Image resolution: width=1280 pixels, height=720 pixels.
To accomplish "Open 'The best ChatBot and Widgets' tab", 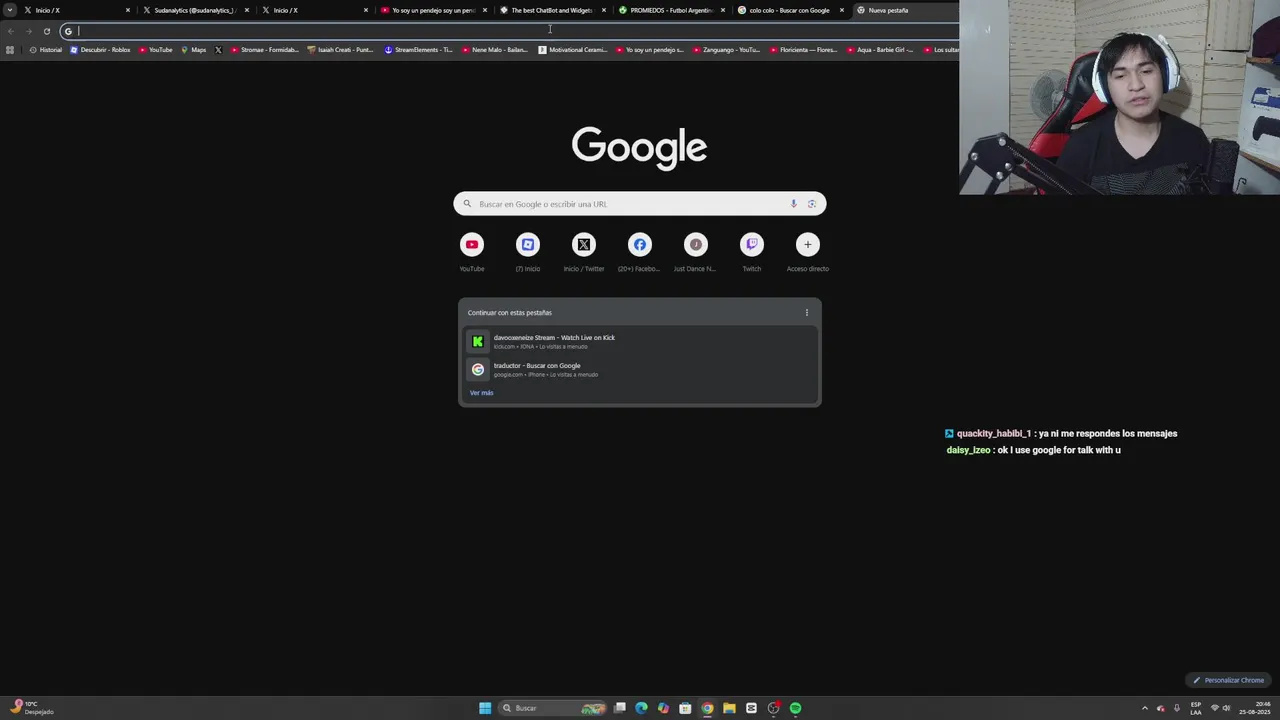I will click(552, 10).
